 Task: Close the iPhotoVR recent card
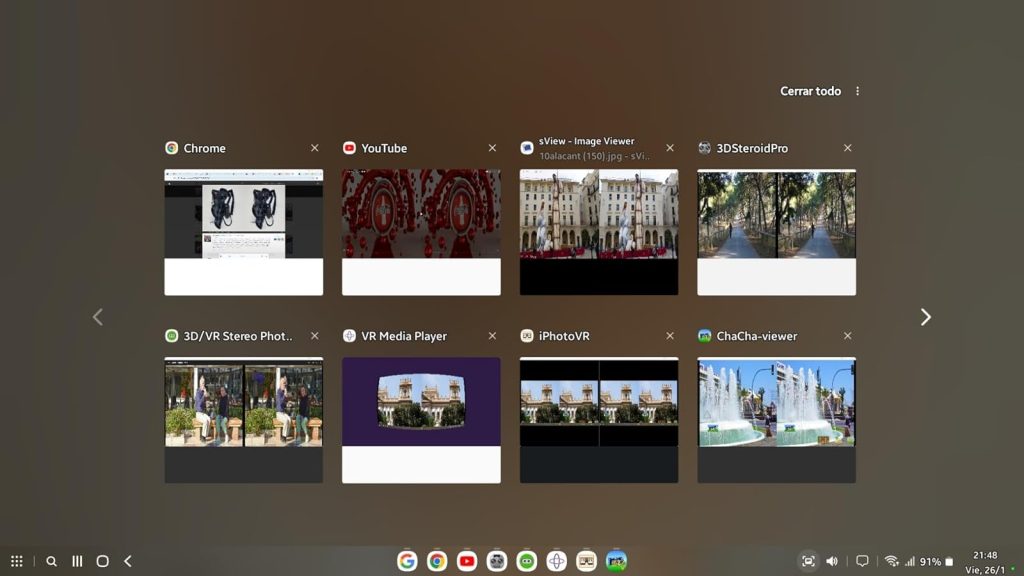pos(670,336)
